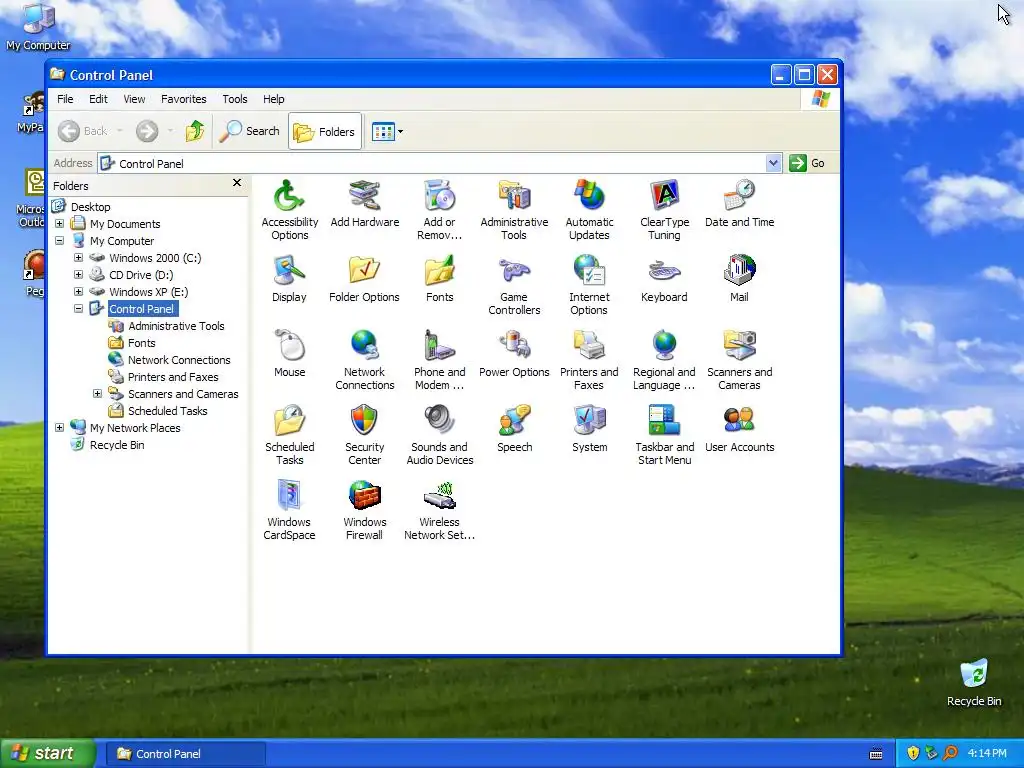This screenshot has width=1024, height=768.
Task: Expand My Network Places node
Action: tap(59, 427)
